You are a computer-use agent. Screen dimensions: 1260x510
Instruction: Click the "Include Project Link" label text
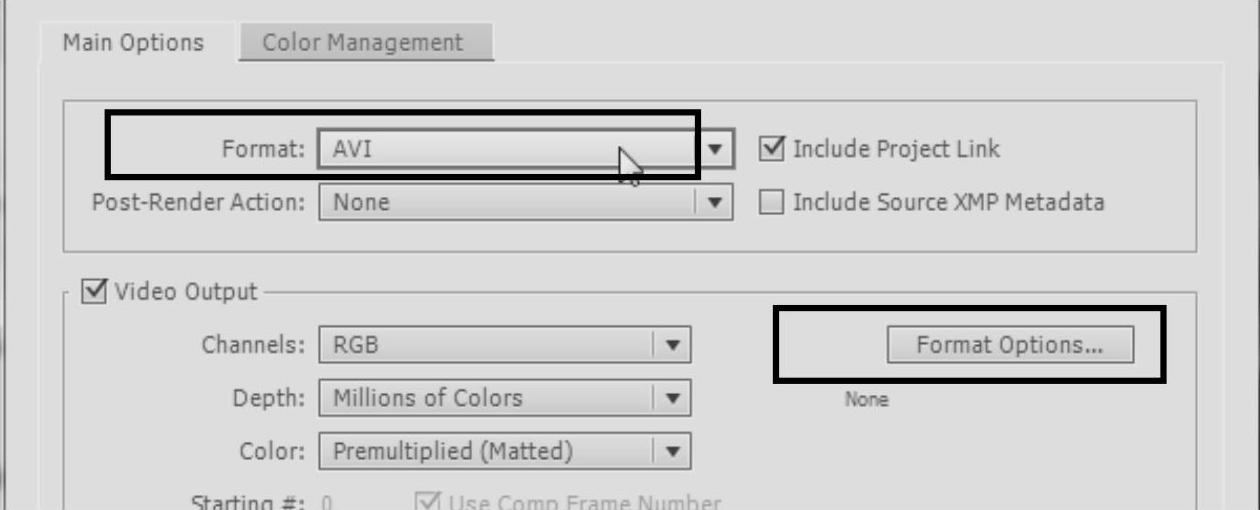tap(896, 149)
